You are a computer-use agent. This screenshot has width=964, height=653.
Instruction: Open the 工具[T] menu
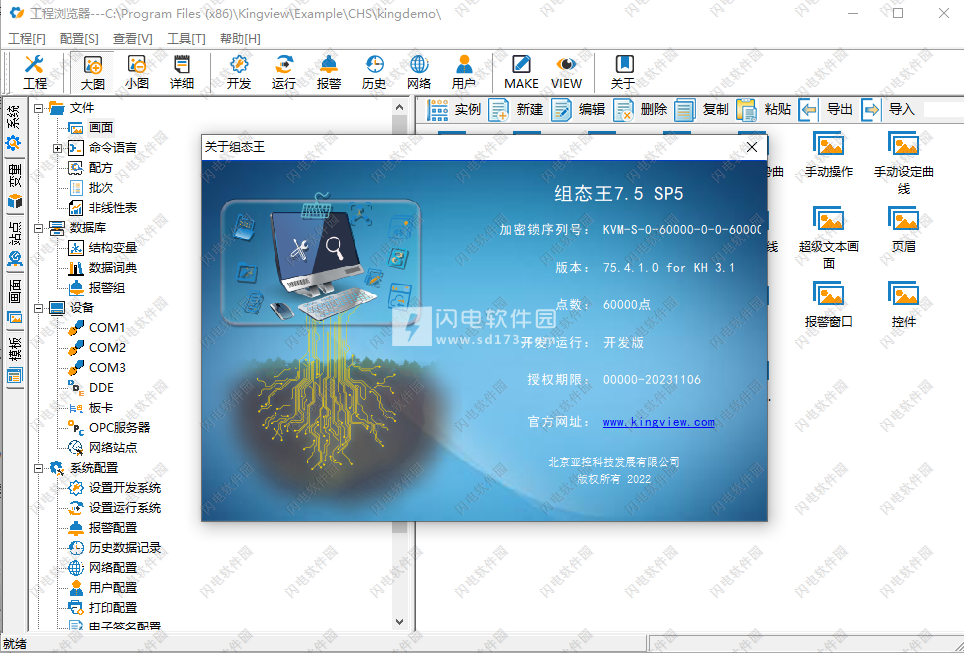(186, 39)
